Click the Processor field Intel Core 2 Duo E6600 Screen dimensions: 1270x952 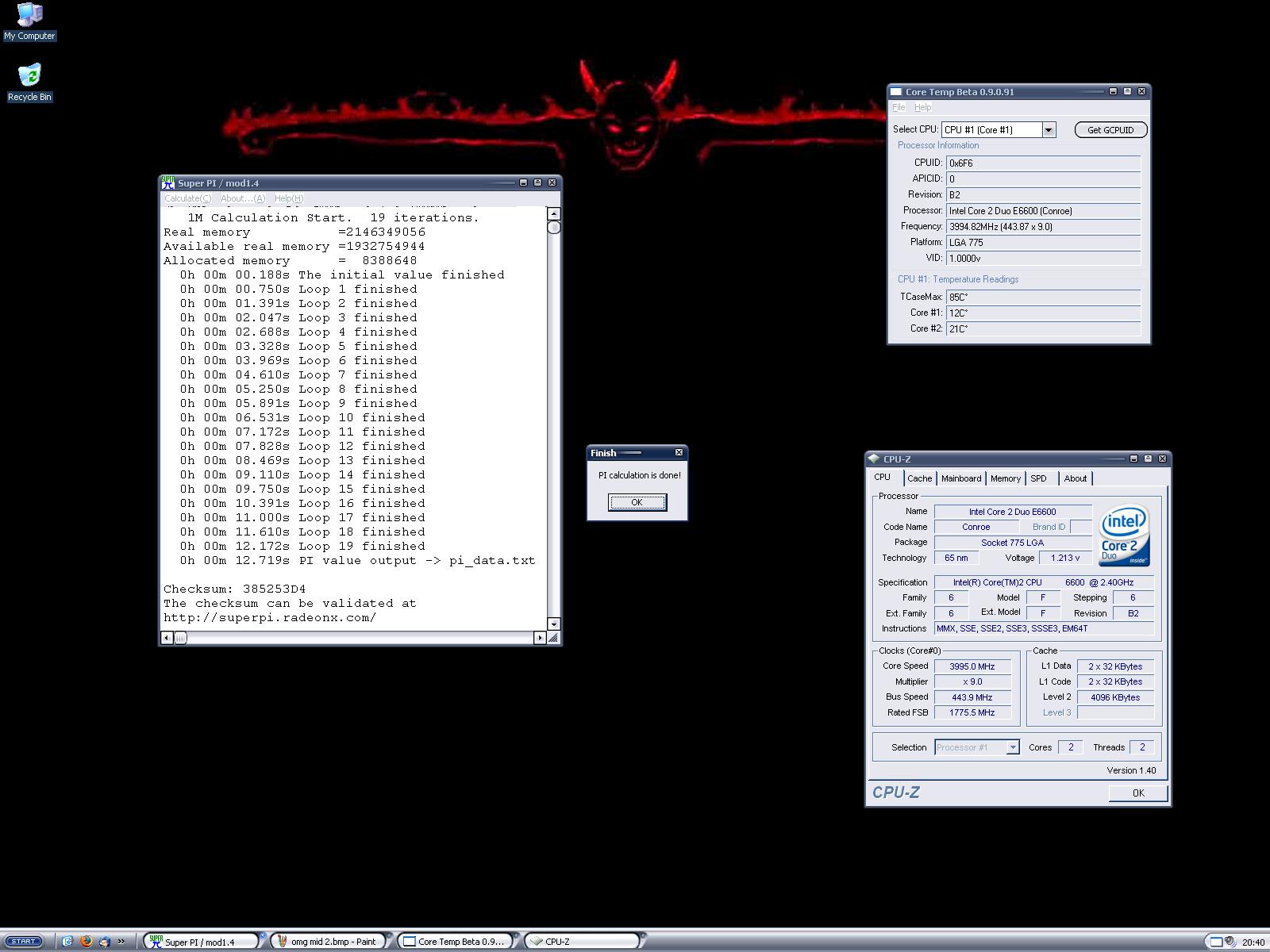(x=1044, y=210)
